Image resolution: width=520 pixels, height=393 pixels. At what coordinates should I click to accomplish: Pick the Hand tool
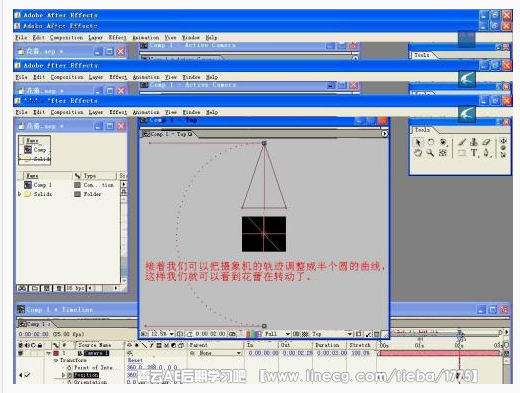(418, 153)
